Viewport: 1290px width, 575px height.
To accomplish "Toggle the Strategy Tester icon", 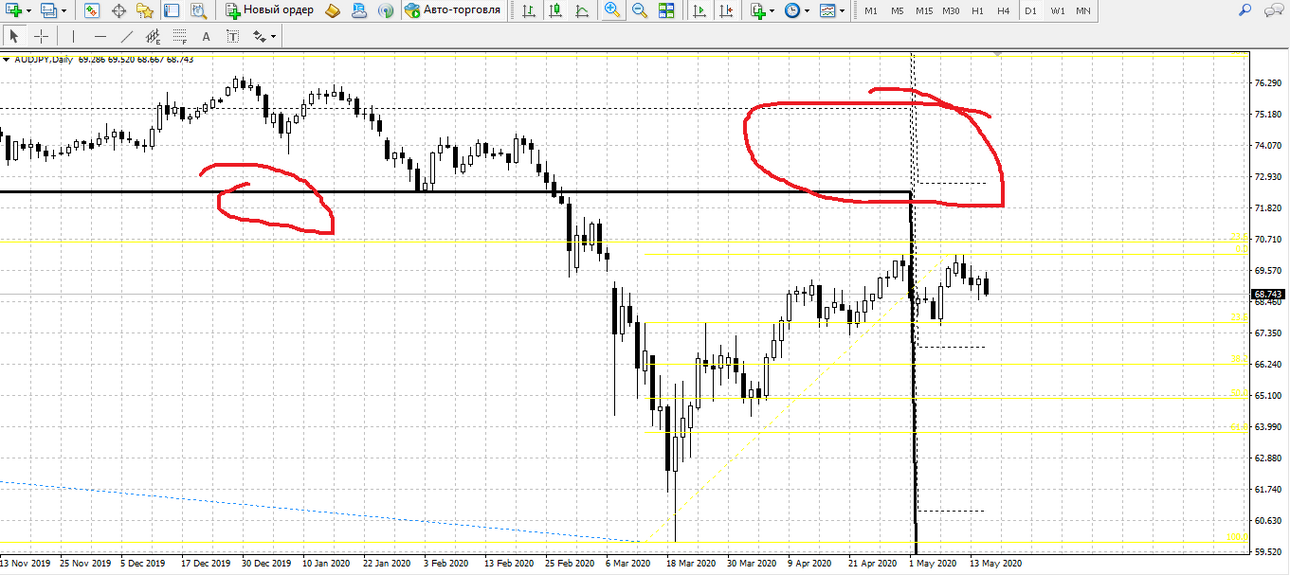I will pos(199,10).
